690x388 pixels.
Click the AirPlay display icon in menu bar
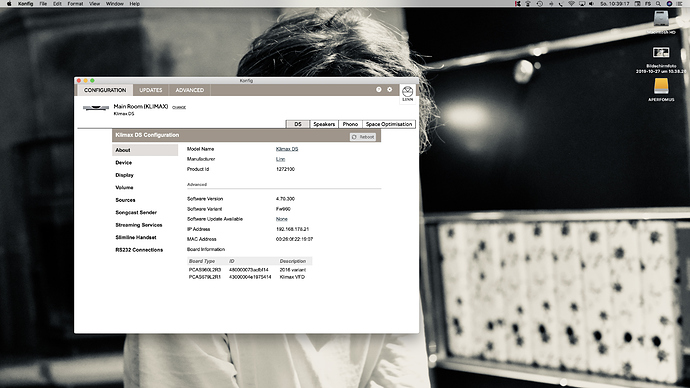point(582,4)
